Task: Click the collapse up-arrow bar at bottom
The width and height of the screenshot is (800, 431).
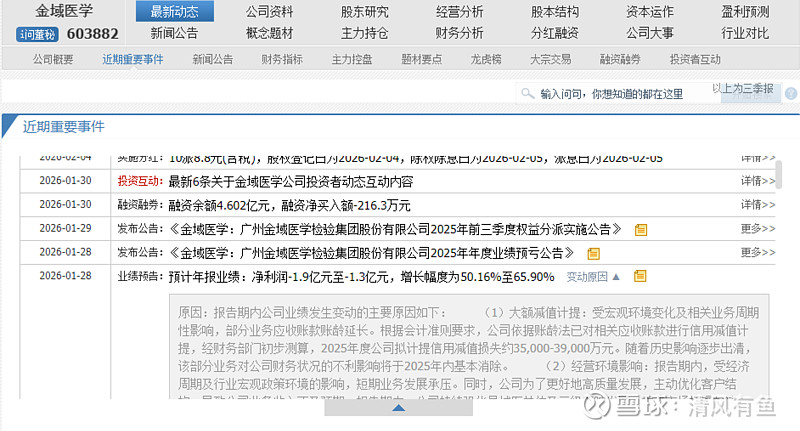Action: (x=398, y=408)
